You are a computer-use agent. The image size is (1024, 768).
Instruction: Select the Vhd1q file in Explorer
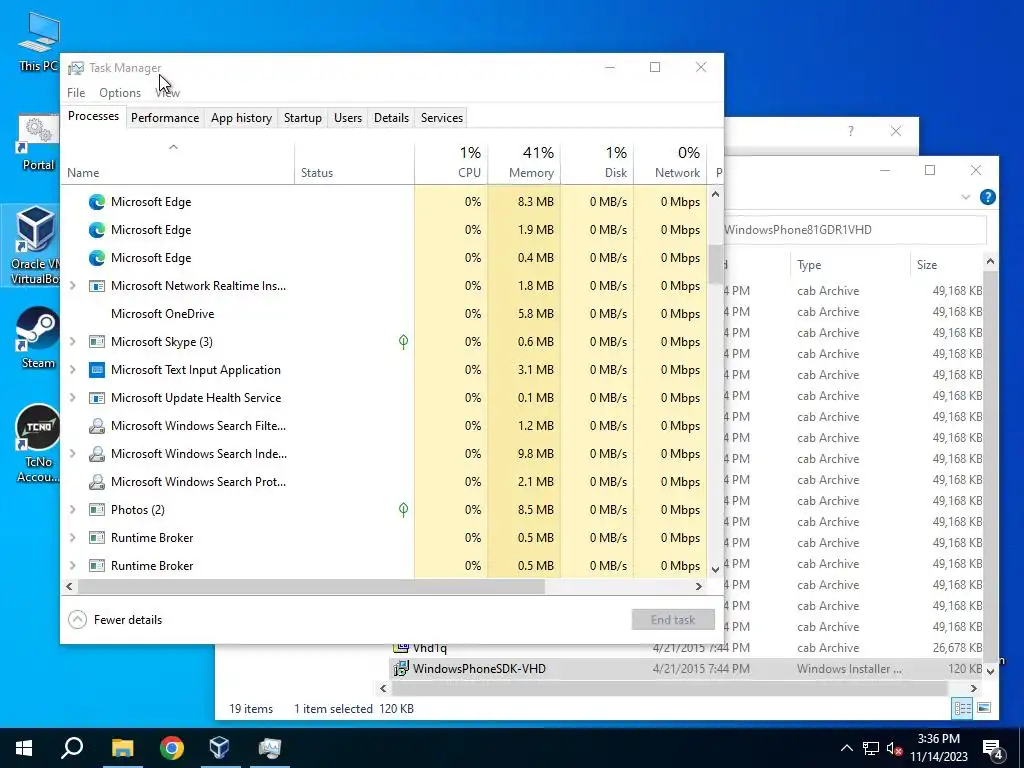click(x=686, y=648)
